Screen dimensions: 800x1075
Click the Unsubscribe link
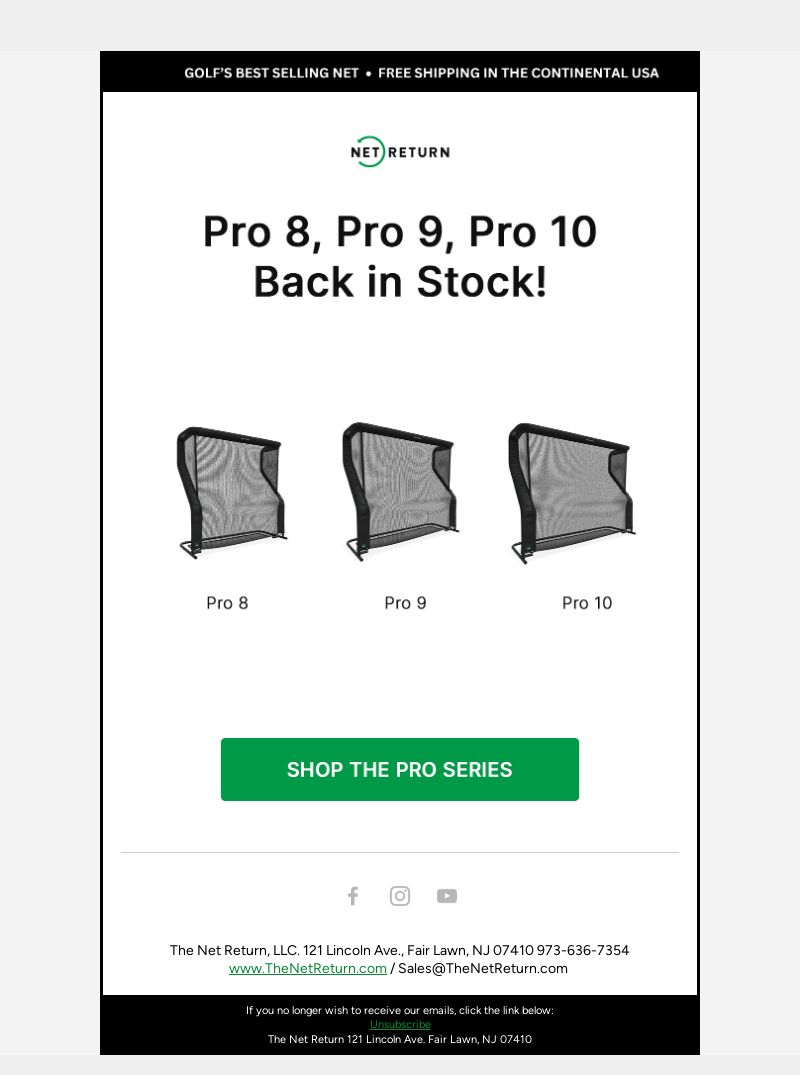point(400,1024)
